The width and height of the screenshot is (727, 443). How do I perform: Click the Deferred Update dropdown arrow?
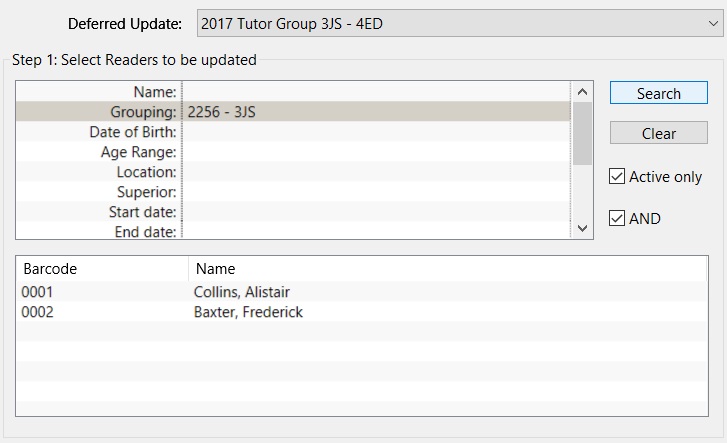(x=713, y=23)
